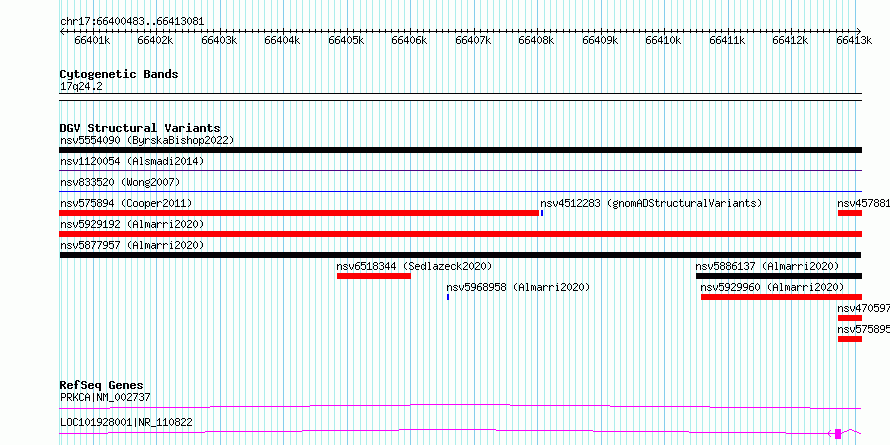Viewport: 890px width, 445px height.
Task: Click the partly cut-off nsv457881 label
Action: coord(864,203)
